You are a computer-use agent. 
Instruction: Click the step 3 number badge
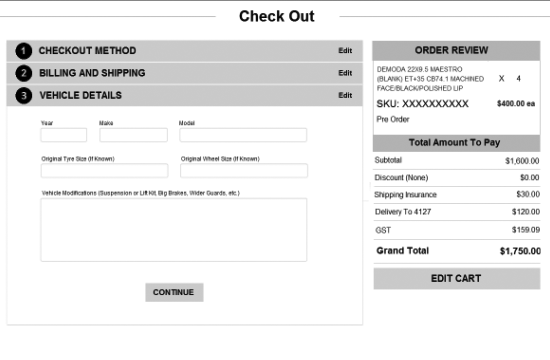(24, 96)
